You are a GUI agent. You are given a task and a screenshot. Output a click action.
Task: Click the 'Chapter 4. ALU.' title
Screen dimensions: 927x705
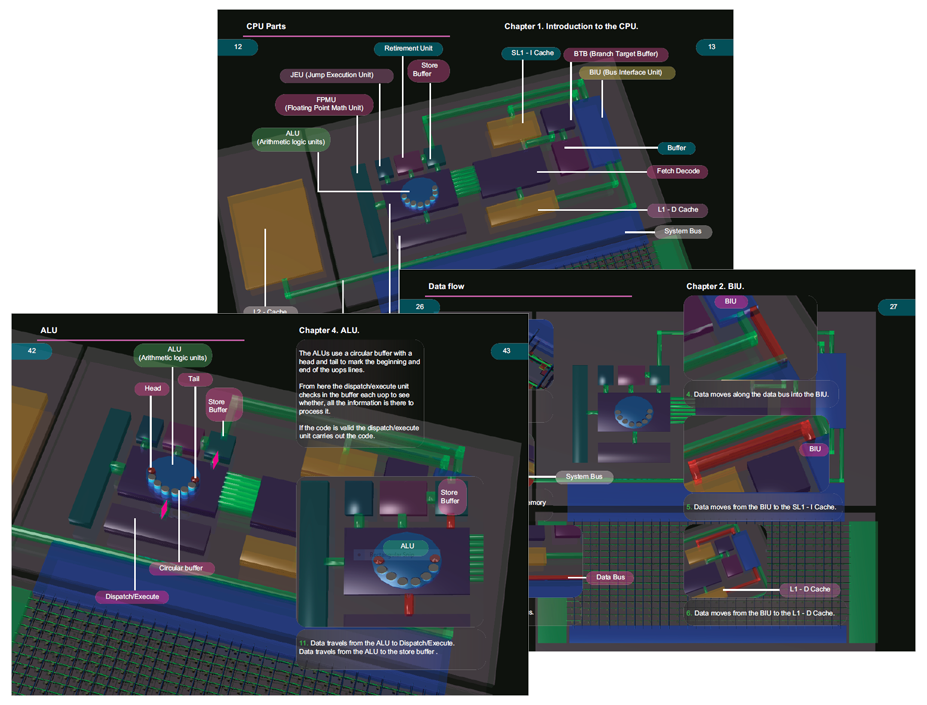(x=329, y=331)
